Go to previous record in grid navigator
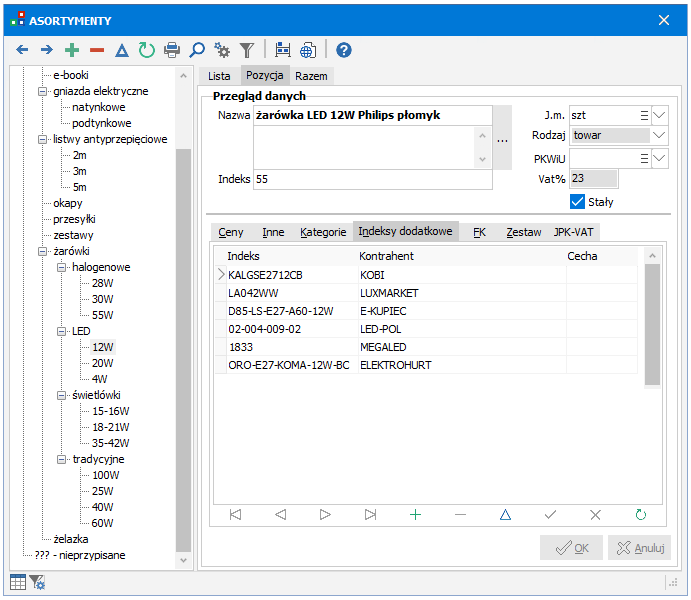Image resolution: width=691 pixels, height=600 pixels. [x=280, y=514]
